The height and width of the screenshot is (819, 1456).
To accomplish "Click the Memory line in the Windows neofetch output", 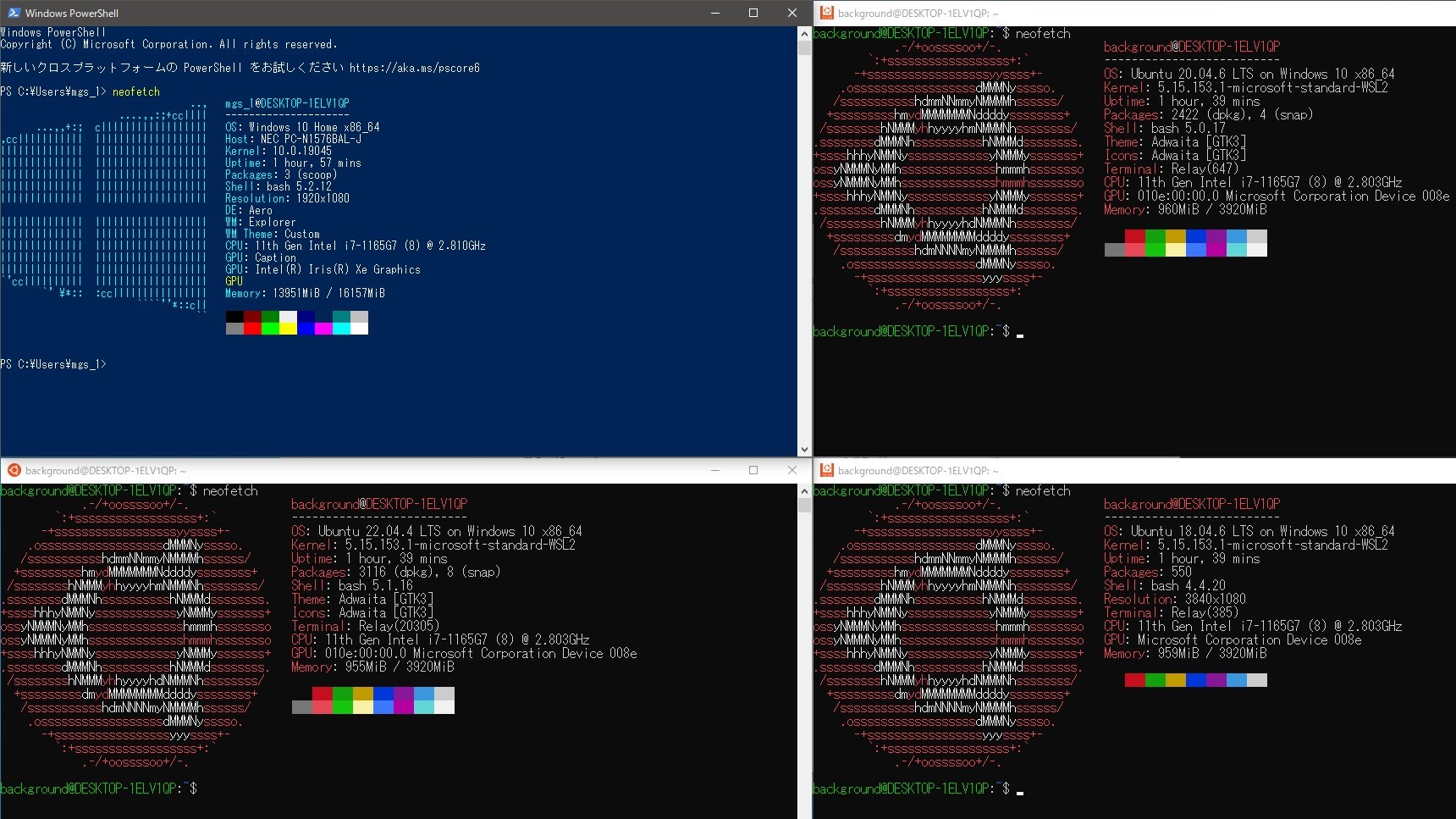I will (305, 293).
